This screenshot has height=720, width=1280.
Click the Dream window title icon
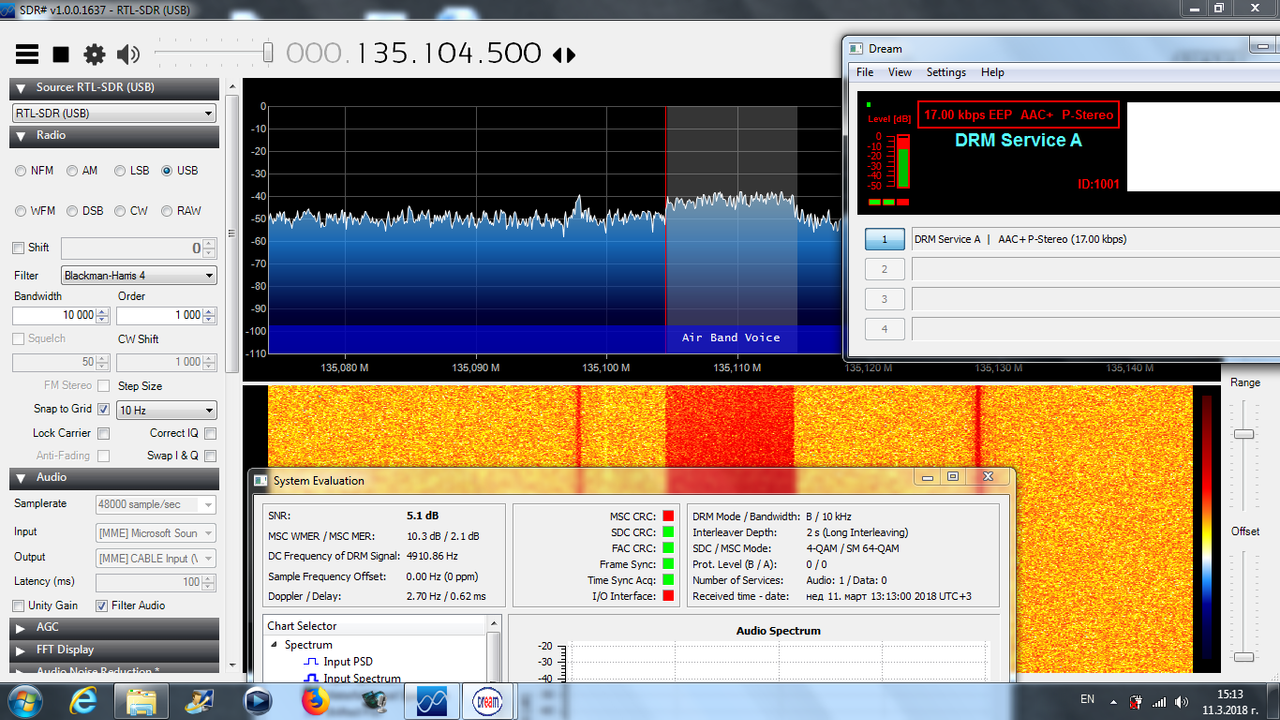[856, 48]
